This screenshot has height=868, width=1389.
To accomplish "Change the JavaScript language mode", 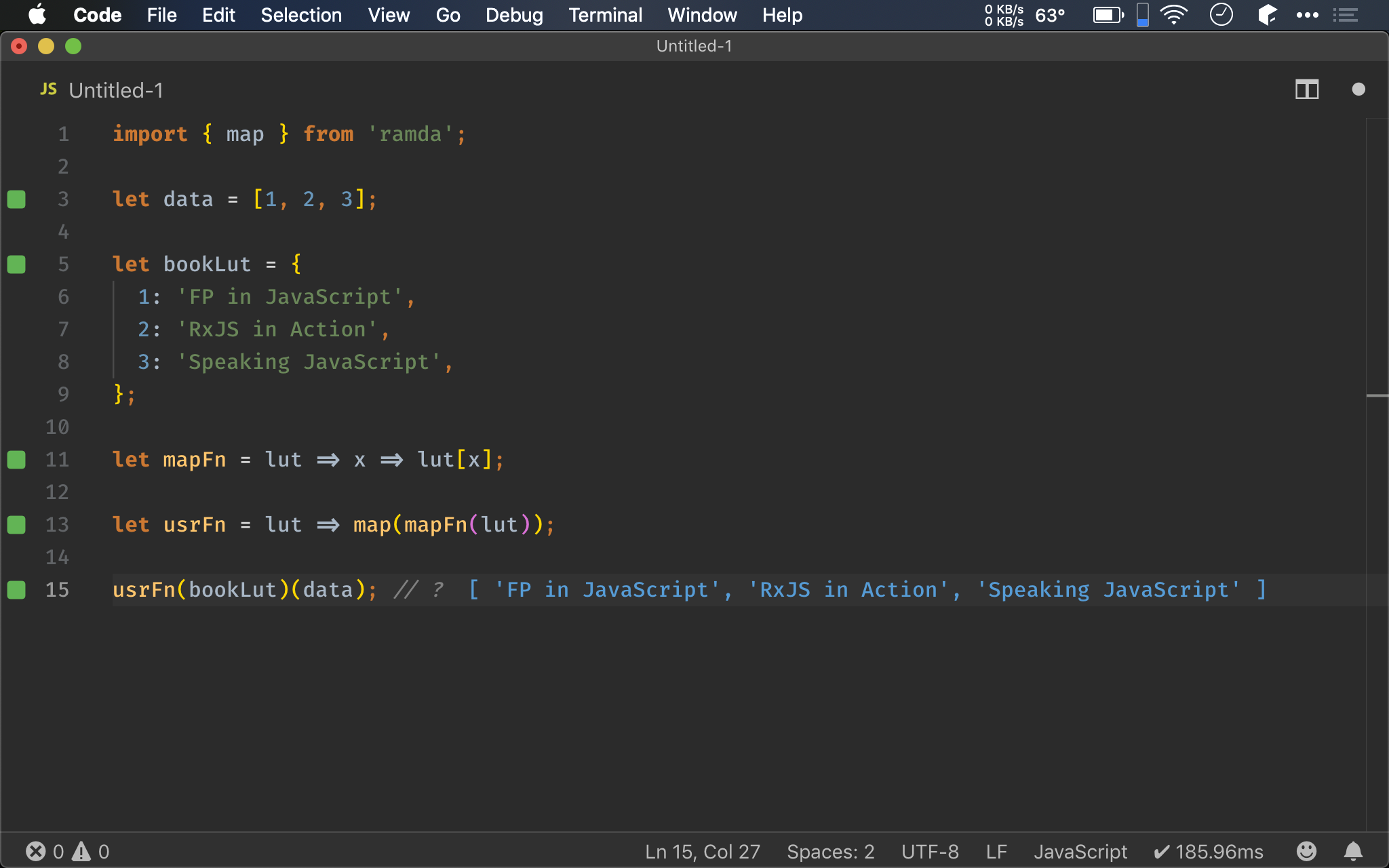I will pos(1080,852).
